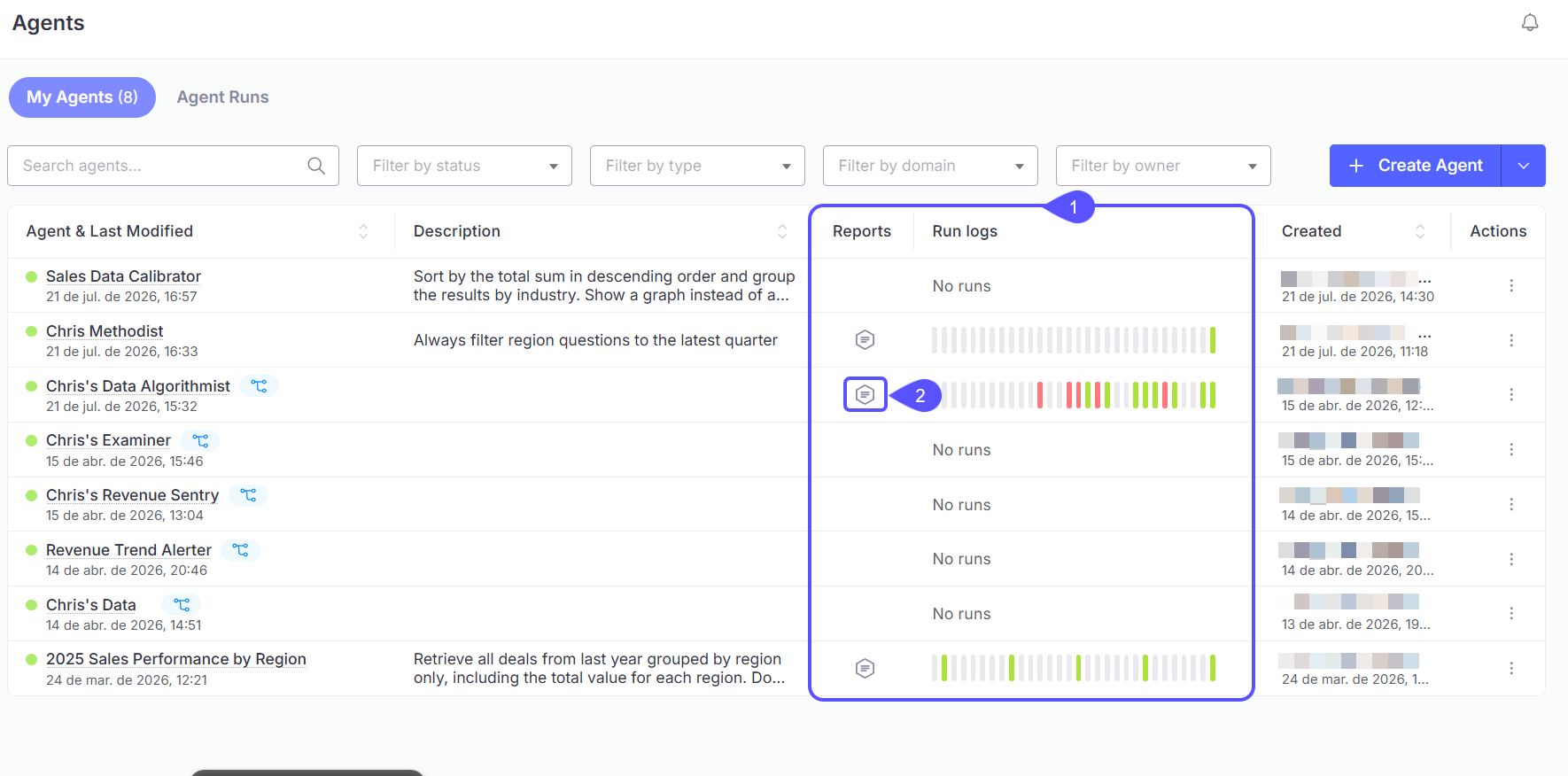
Task: Open the notifications bell
Action: pyautogui.click(x=1530, y=22)
